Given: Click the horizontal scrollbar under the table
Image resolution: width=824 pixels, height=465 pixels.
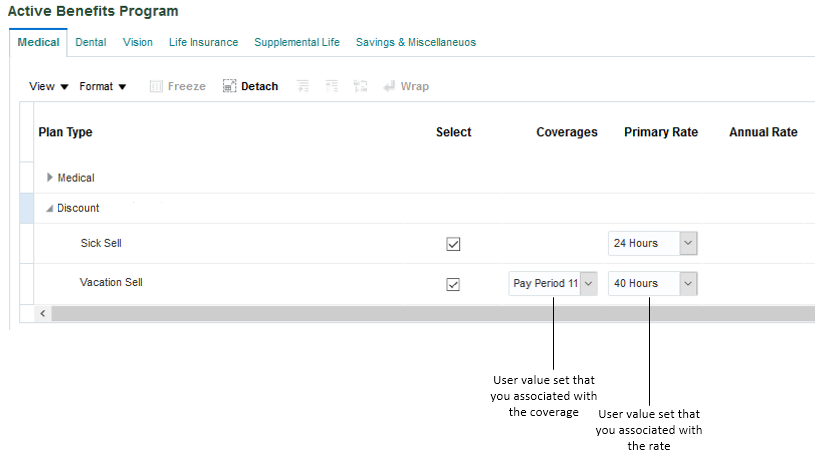Looking at the screenshot, I should click(430, 314).
